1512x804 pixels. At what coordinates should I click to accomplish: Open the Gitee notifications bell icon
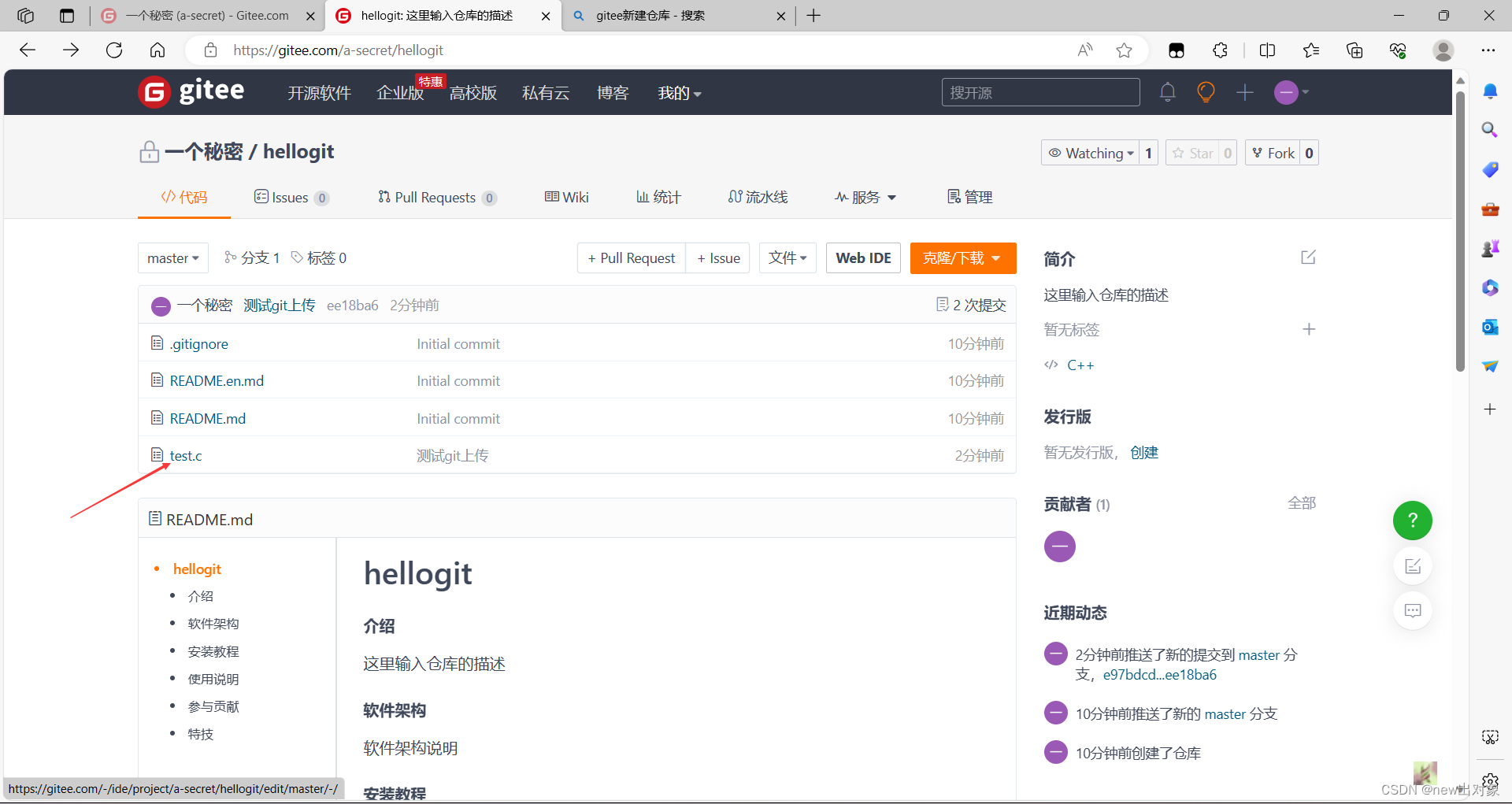click(x=1168, y=92)
